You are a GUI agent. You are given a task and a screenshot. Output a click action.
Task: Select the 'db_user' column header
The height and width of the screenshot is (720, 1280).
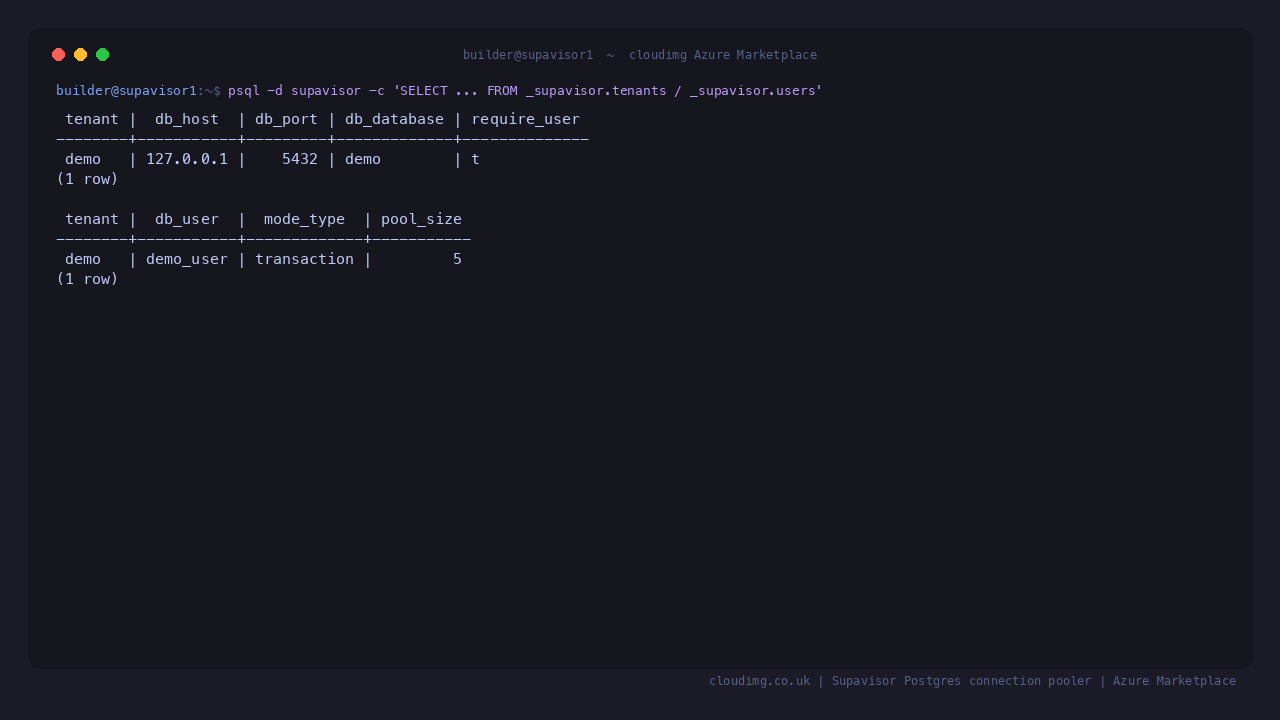tap(187, 219)
